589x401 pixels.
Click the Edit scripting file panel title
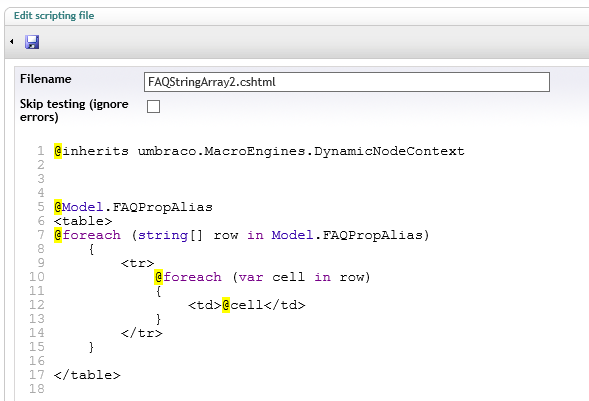(x=54, y=16)
